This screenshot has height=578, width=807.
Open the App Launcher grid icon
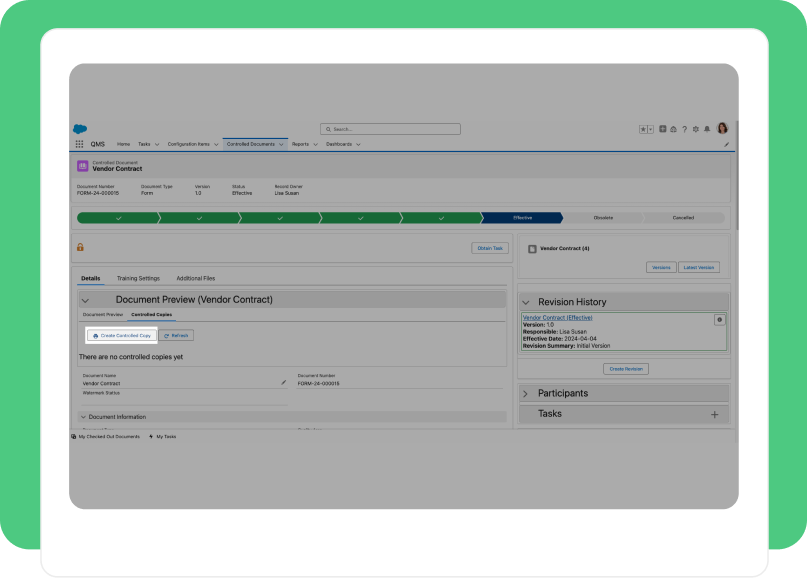(x=79, y=144)
